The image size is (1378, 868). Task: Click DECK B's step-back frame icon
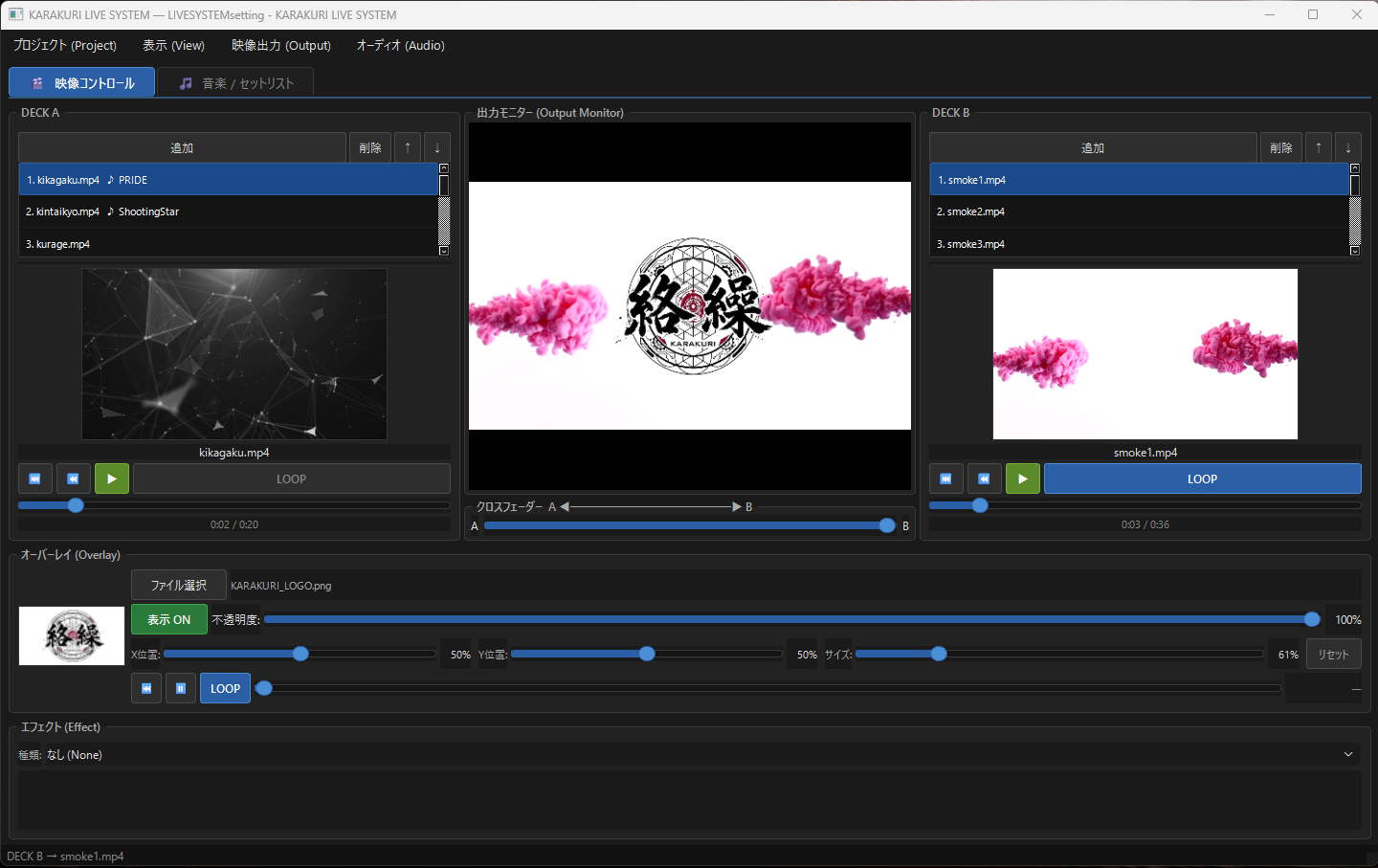click(x=984, y=478)
